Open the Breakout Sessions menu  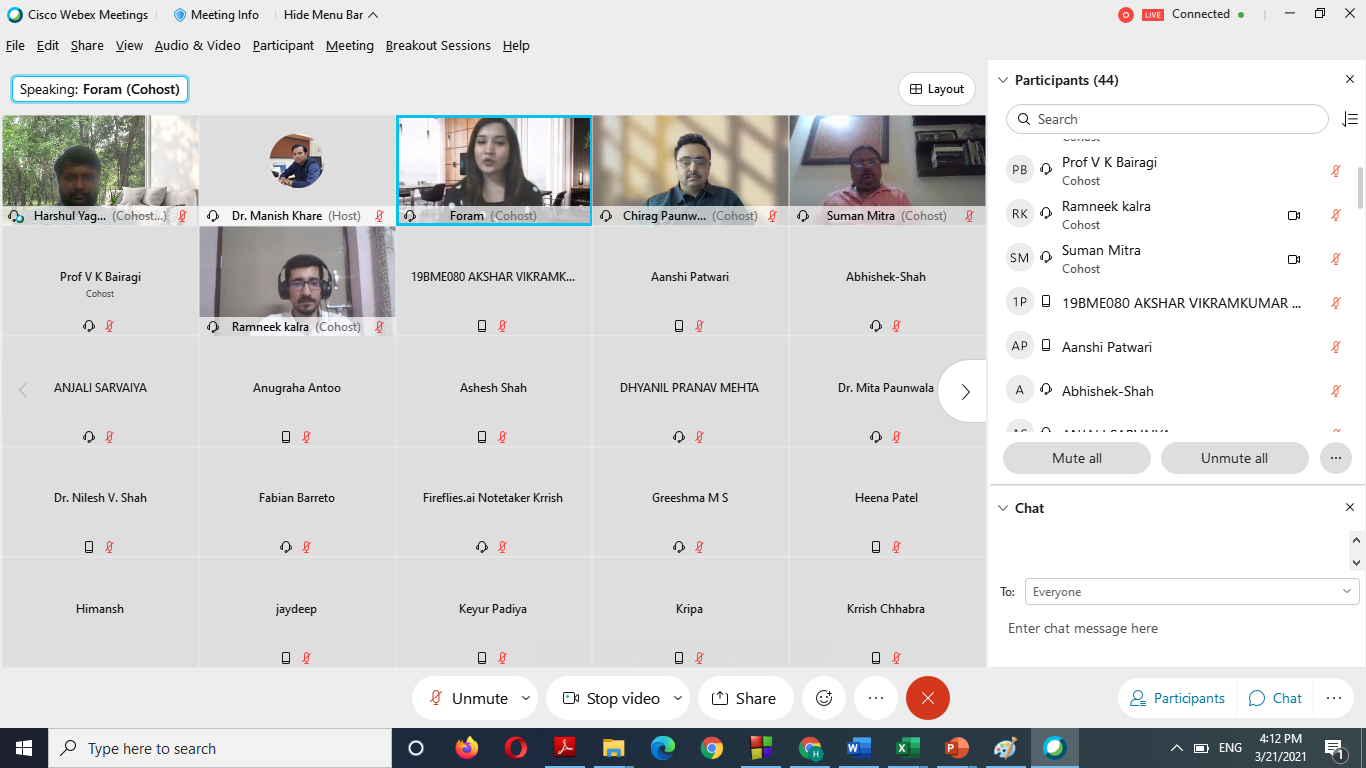[438, 45]
